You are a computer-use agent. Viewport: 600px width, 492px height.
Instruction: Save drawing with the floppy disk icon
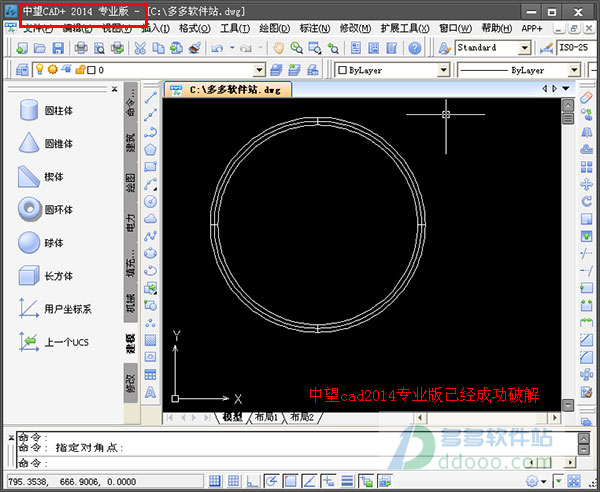point(58,48)
